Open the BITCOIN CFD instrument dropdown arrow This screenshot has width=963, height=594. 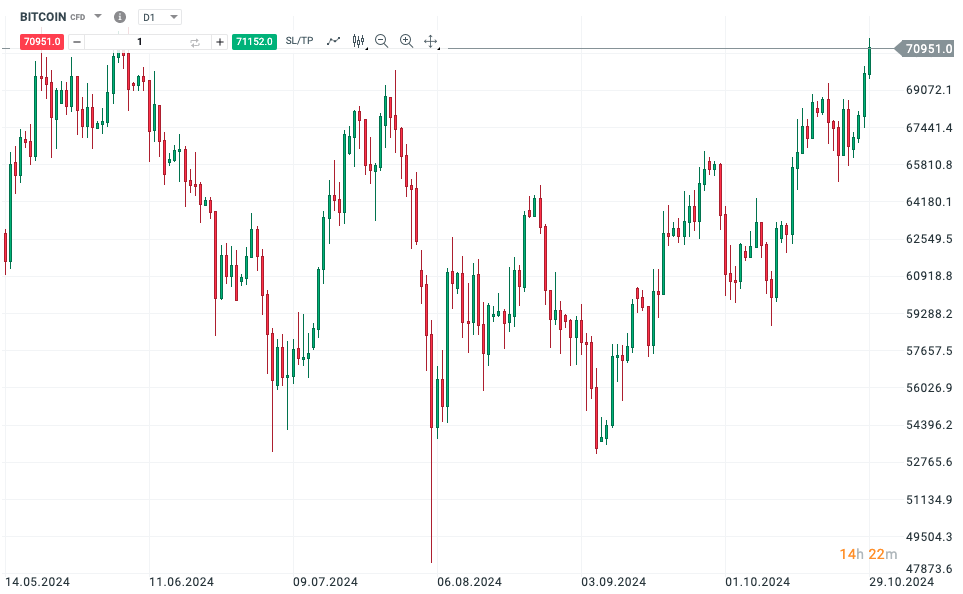click(x=98, y=16)
